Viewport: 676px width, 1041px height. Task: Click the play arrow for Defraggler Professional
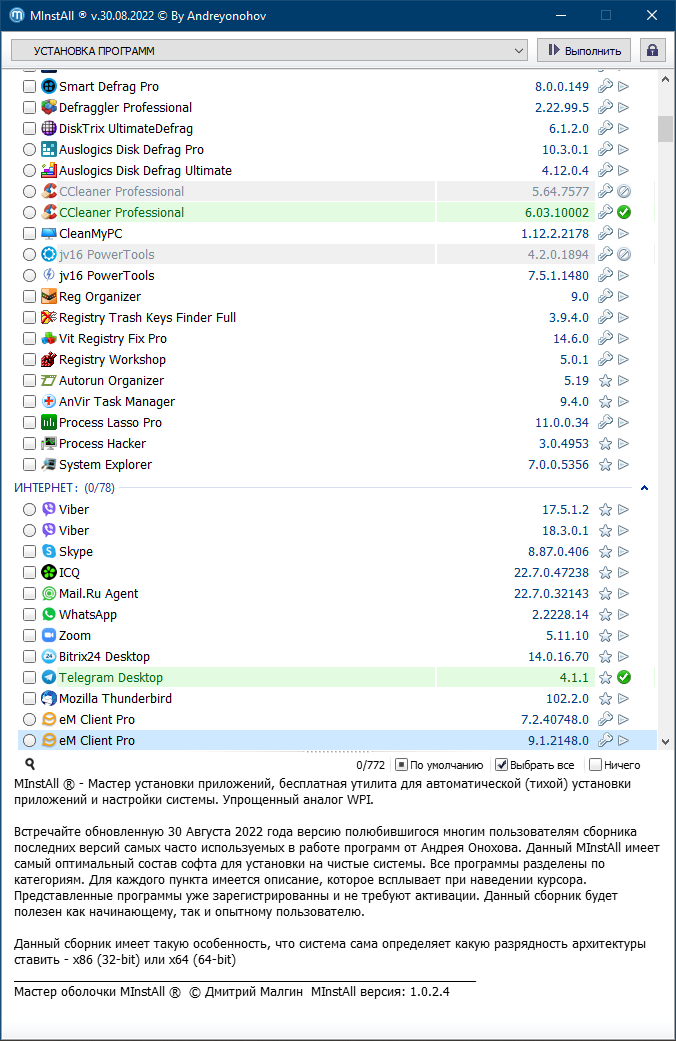(x=623, y=108)
